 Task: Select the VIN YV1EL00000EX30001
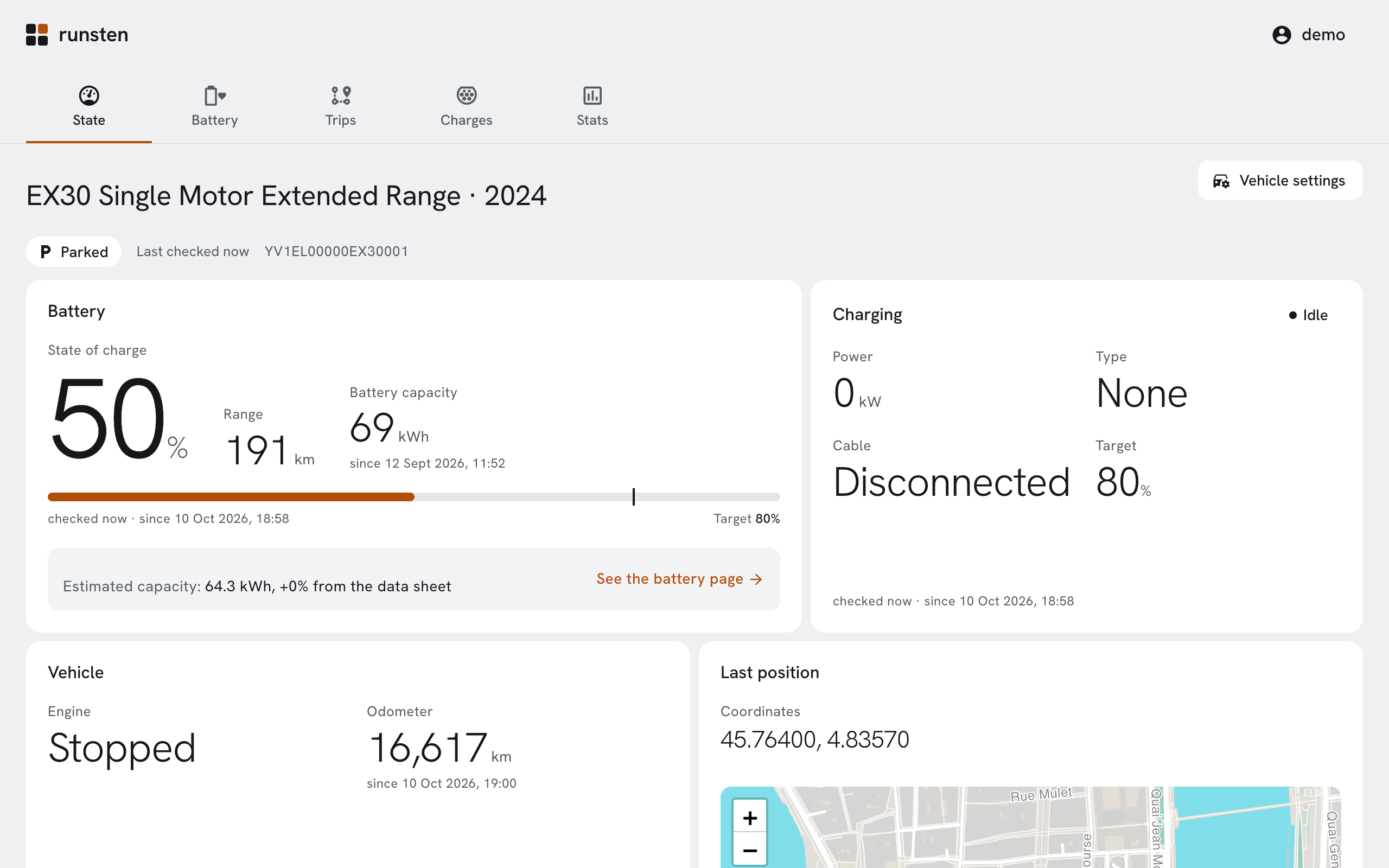pyautogui.click(x=336, y=251)
